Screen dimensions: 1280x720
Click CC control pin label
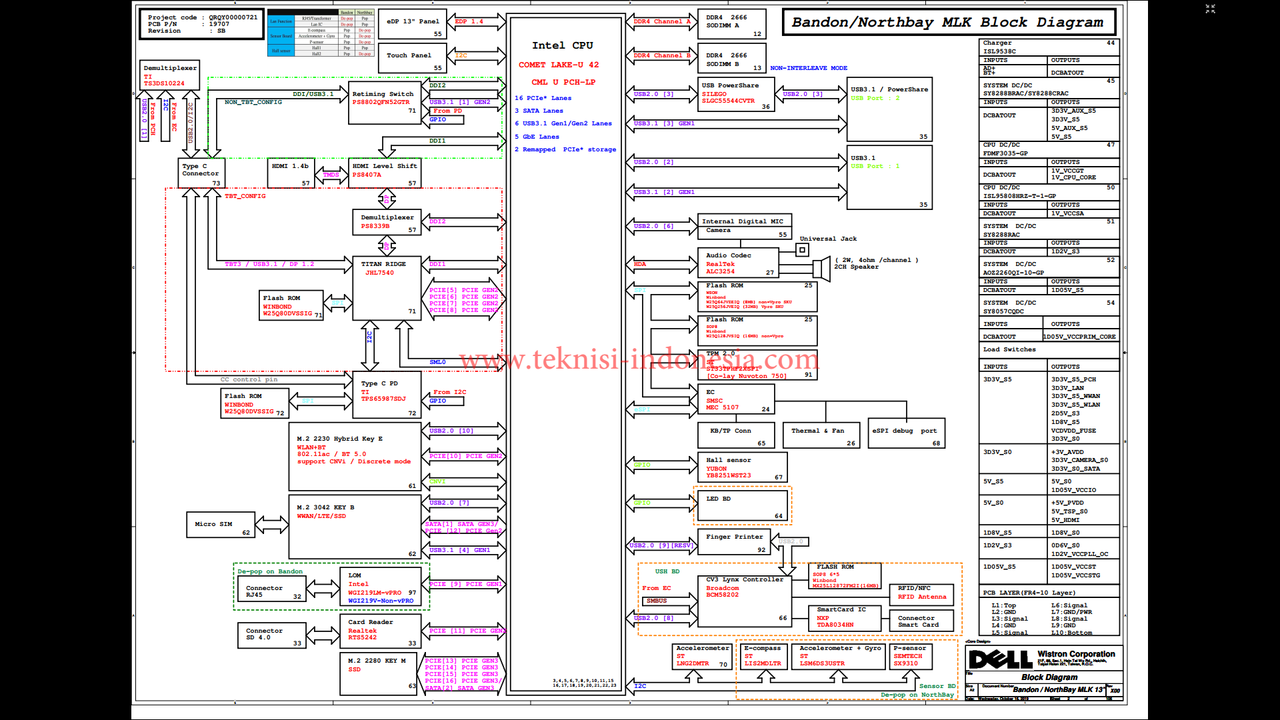click(248, 379)
